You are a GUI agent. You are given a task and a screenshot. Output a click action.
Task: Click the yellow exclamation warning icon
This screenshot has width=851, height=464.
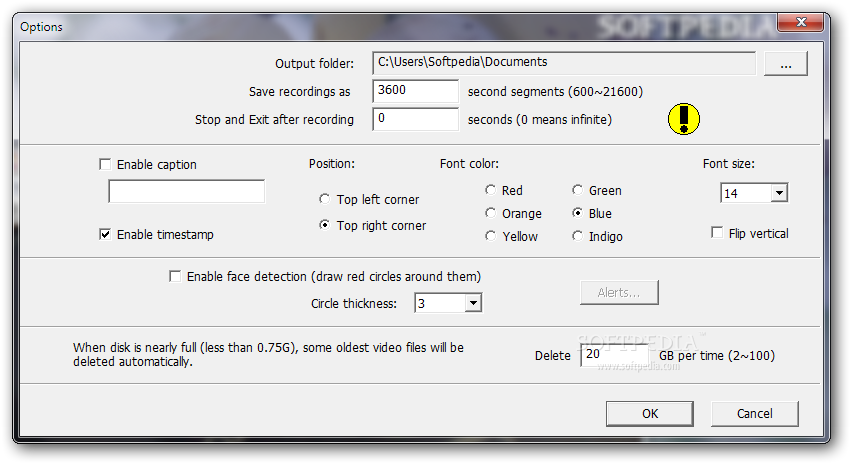tap(683, 119)
